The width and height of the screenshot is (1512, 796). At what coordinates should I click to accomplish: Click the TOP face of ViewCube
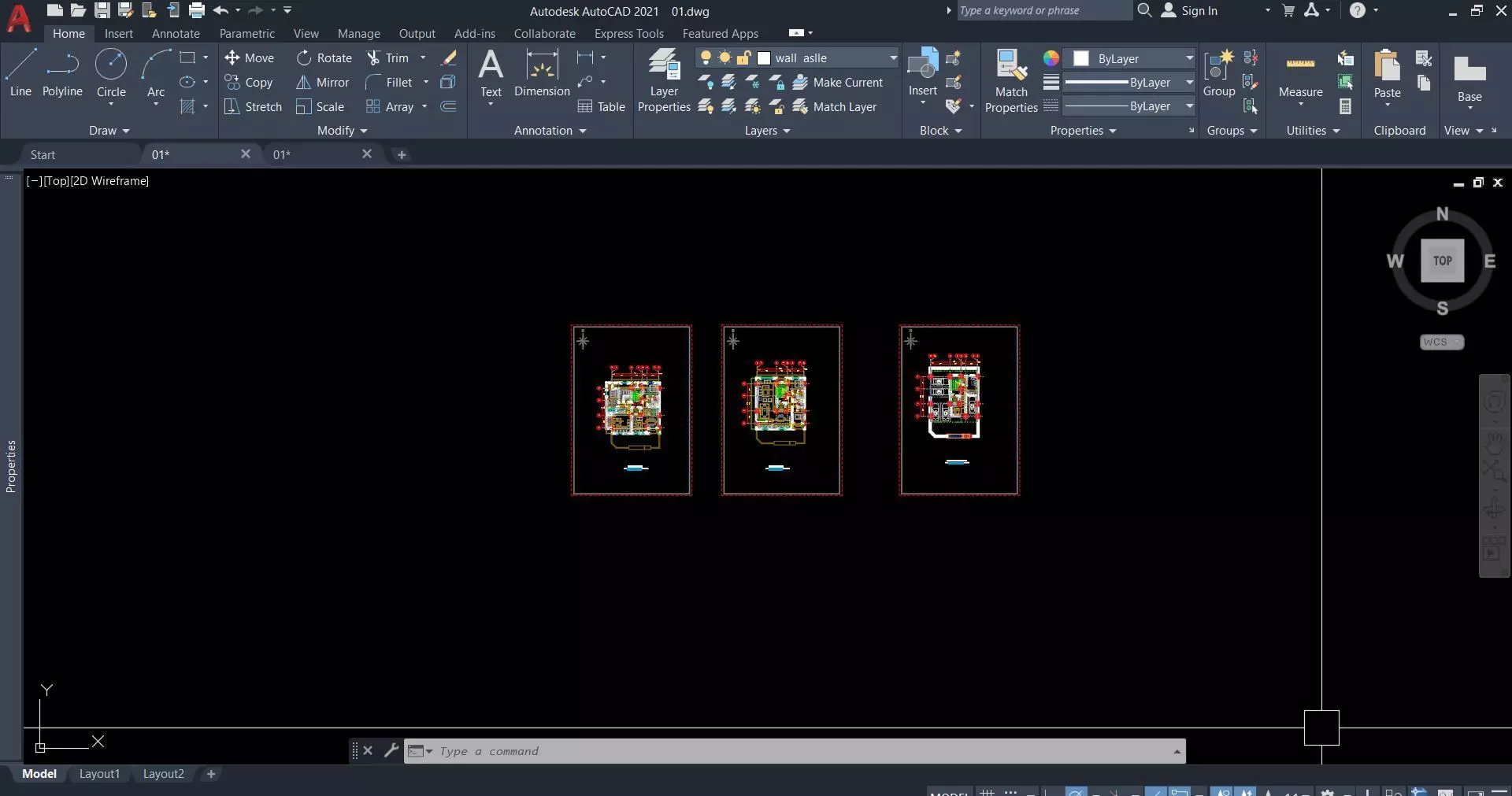tap(1442, 261)
